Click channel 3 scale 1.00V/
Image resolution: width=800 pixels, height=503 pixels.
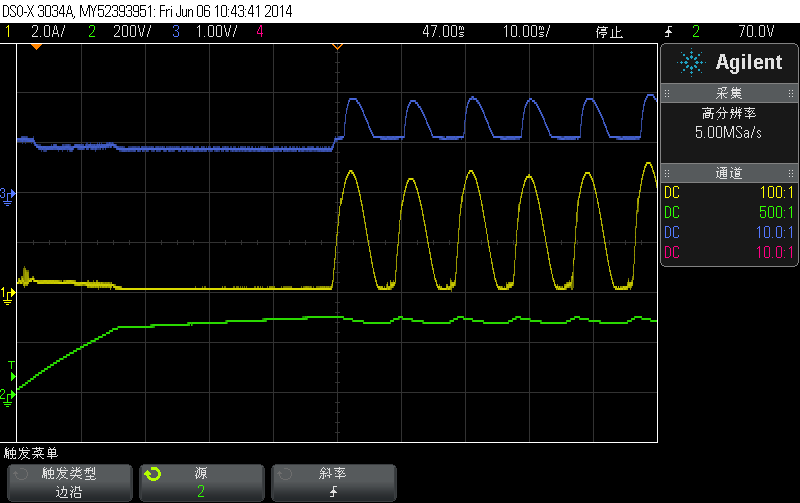tap(216, 32)
